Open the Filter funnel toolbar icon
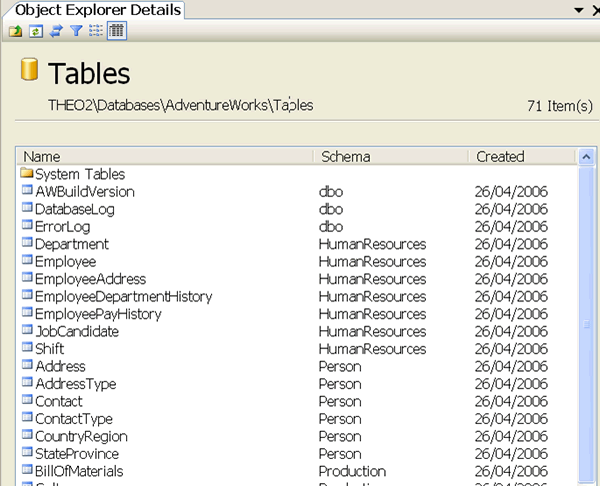Image resolution: width=600 pixels, height=486 pixels. [77, 31]
